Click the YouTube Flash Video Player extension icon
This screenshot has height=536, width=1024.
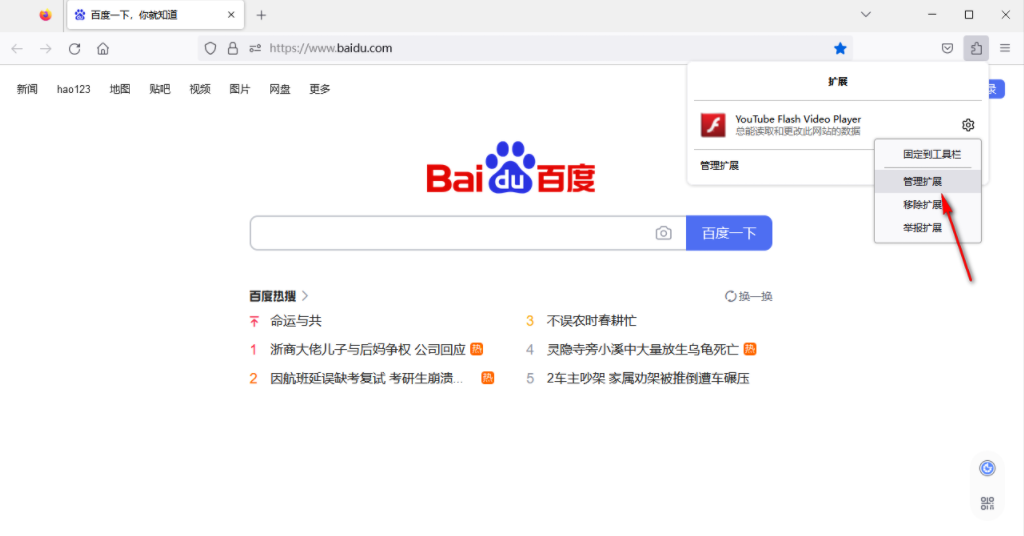click(713, 125)
